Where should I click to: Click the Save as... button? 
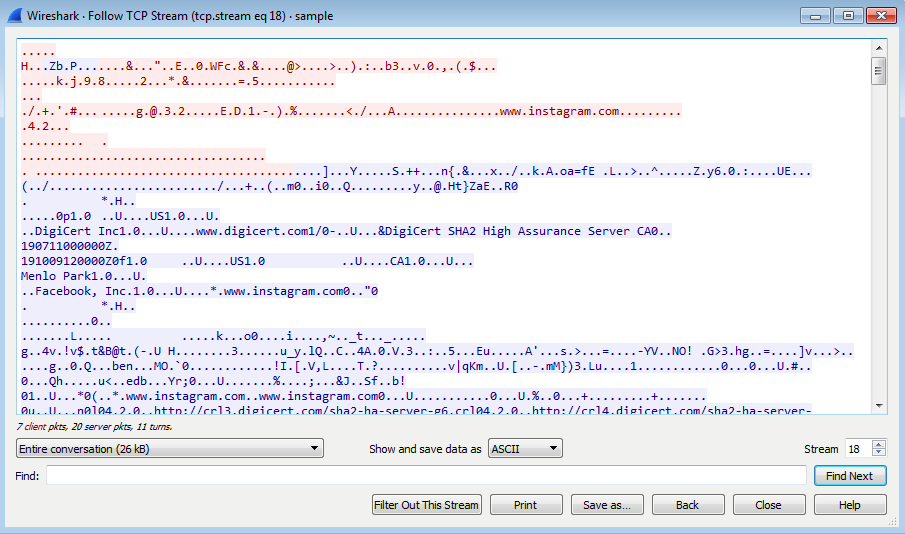point(607,505)
